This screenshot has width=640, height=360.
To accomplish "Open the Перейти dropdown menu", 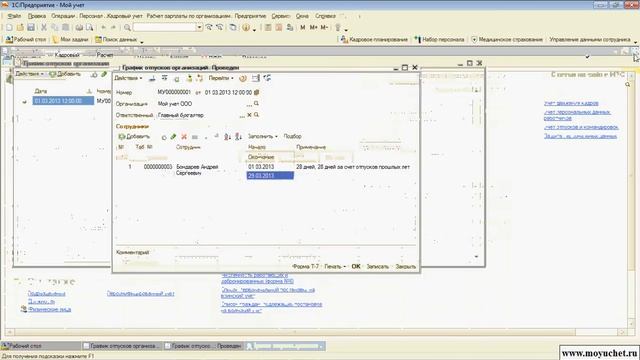I will coord(221,78).
